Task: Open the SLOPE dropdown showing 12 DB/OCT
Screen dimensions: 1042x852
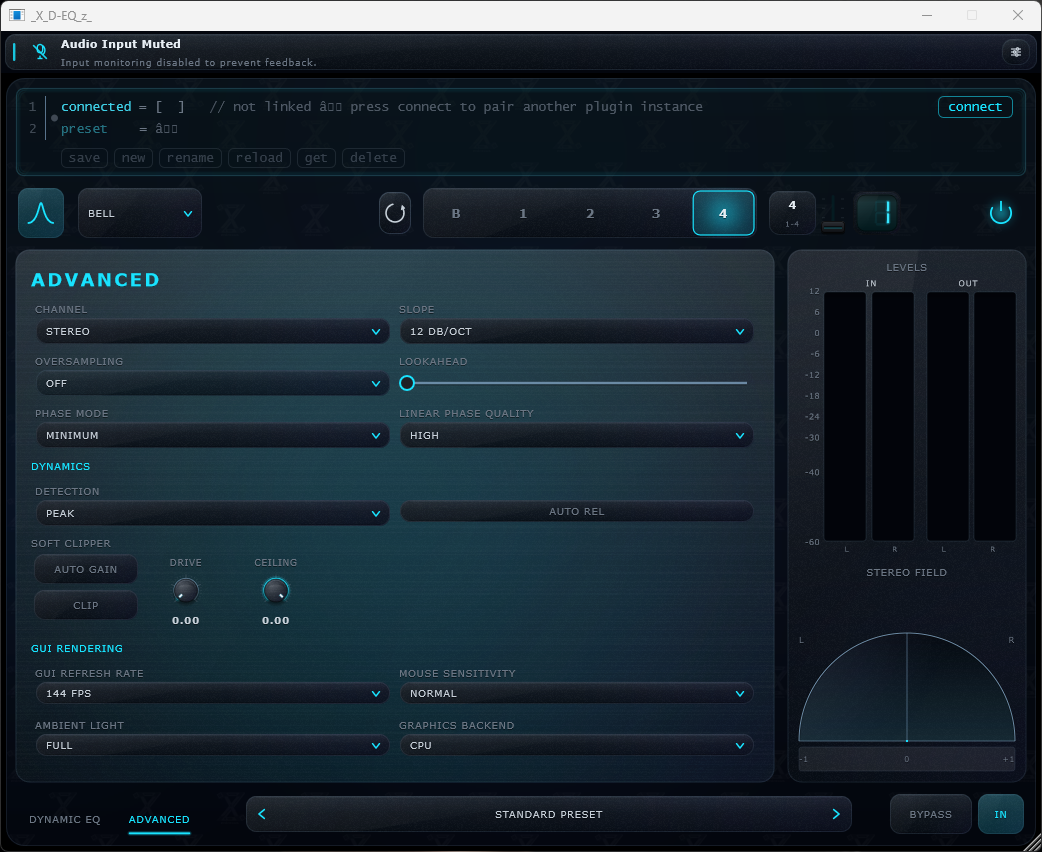Action: click(576, 332)
